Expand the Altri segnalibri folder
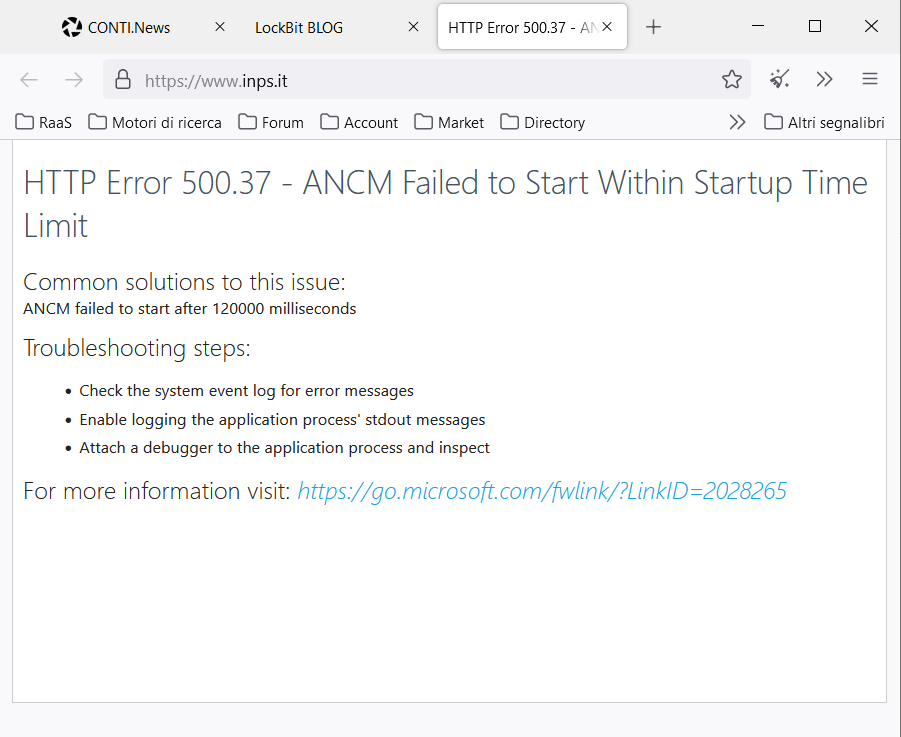Image resolution: width=901 pixels, height=737 pixels. pyautogui.click(x=824, y=122)
